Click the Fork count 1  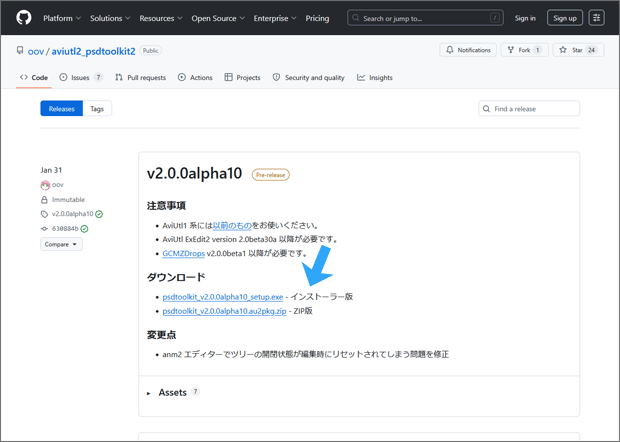pos(537,50)
